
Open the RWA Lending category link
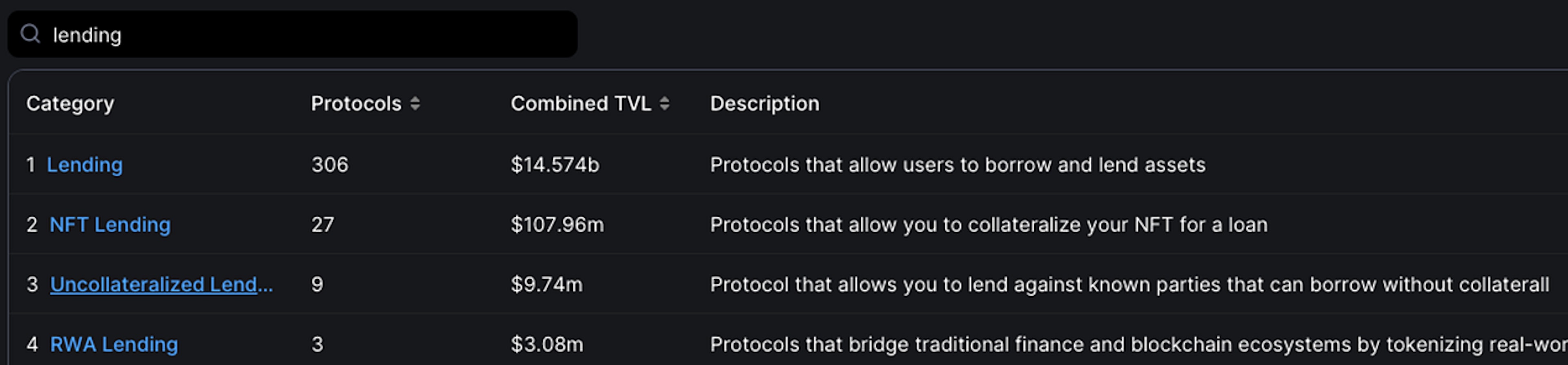point(114,344)
